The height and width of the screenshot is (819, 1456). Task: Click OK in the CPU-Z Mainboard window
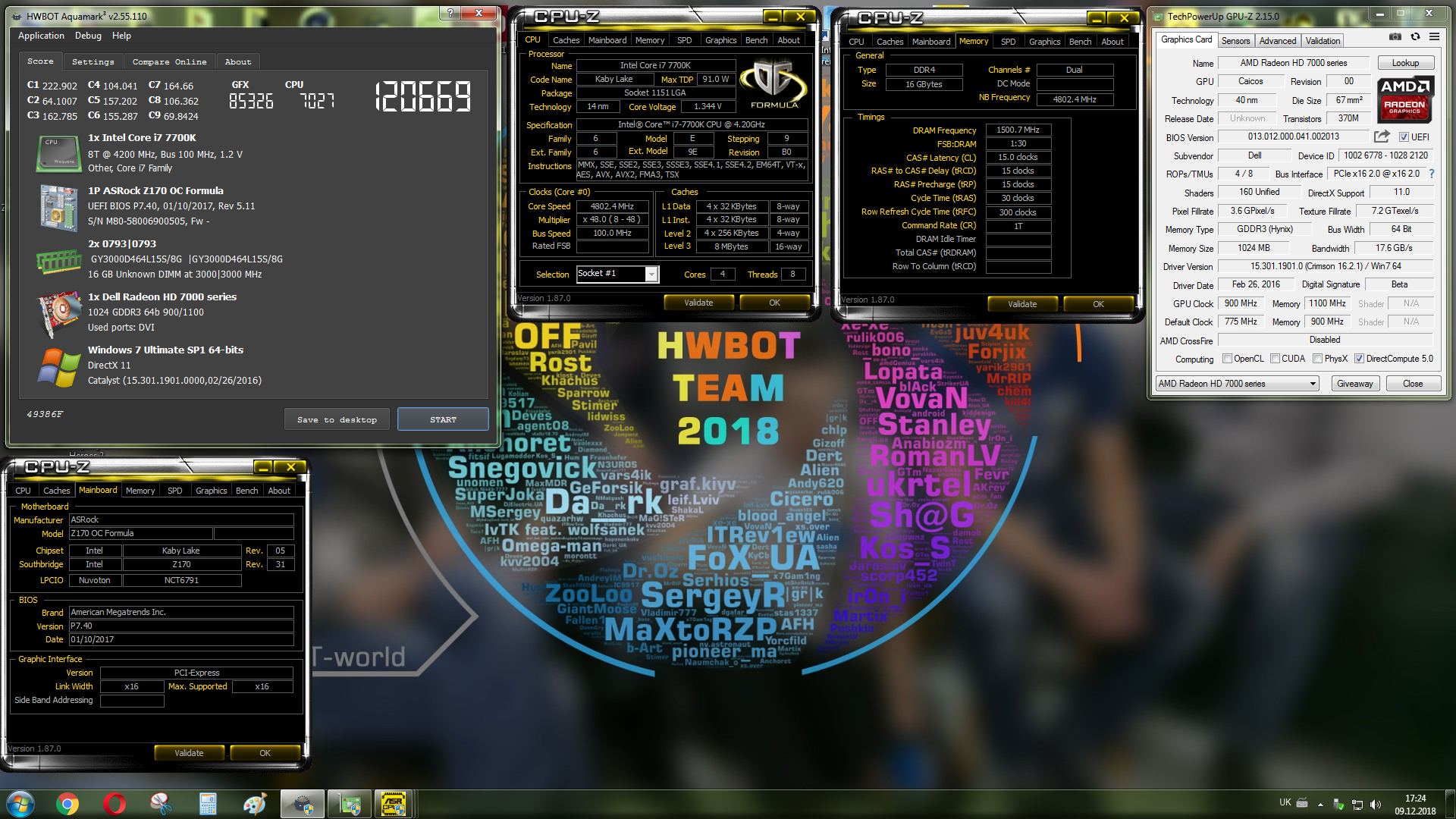tap(265, 753)
